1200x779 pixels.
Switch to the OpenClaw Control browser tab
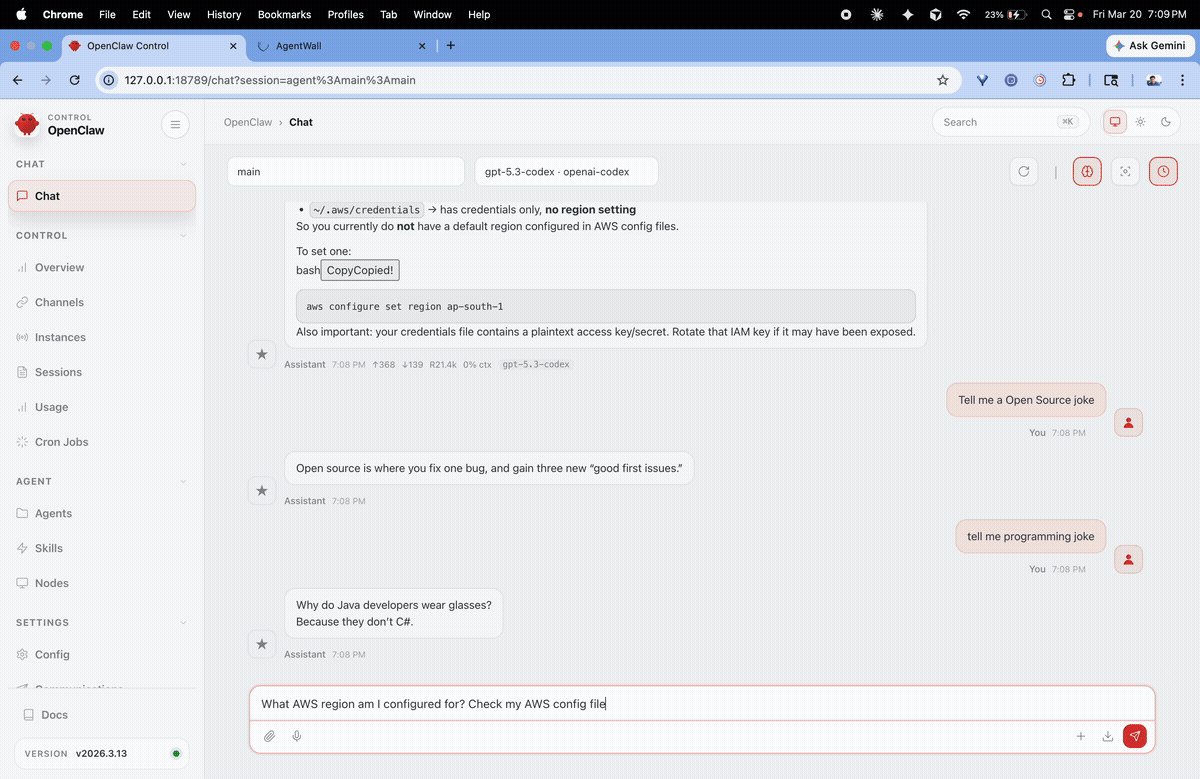pos(151,46)
